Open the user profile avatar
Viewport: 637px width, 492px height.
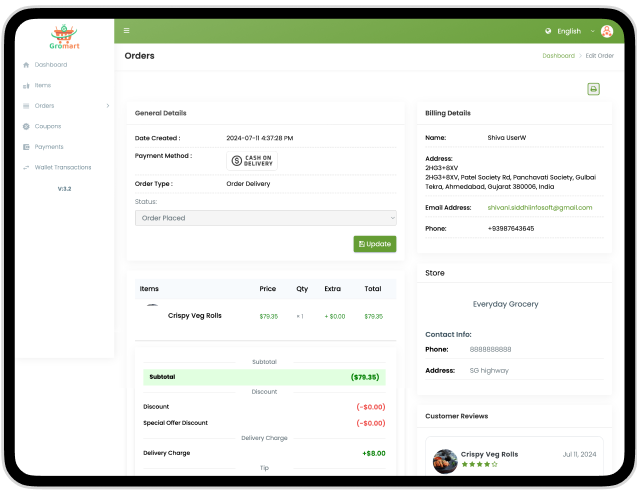pos(607,31)
